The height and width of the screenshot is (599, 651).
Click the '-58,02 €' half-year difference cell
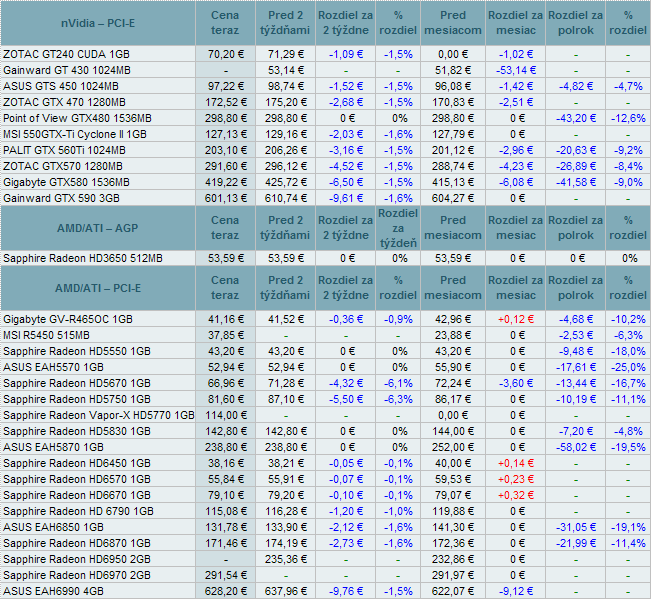[x=576, y=447]
